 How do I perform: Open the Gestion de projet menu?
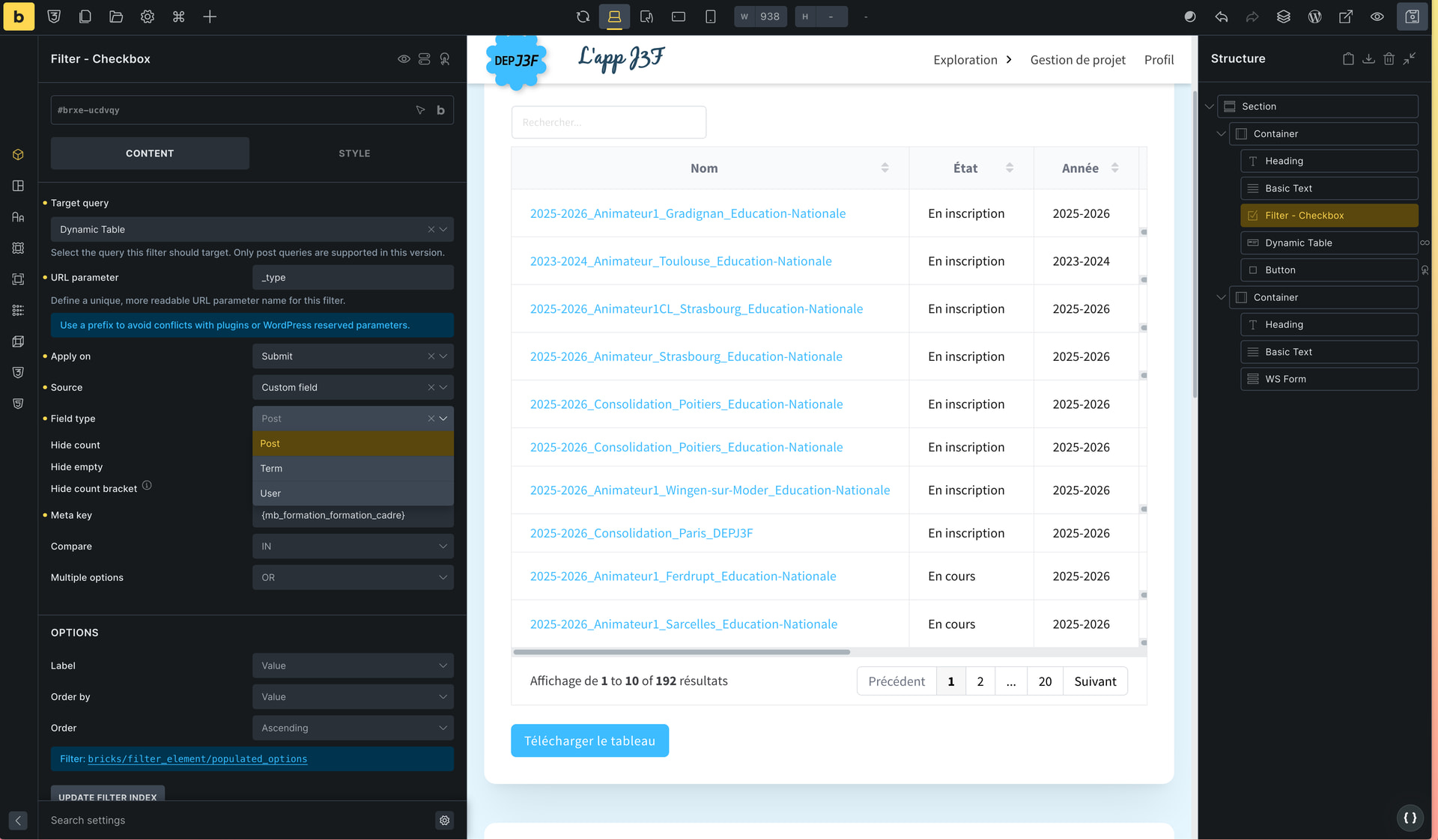[1077, 60]
